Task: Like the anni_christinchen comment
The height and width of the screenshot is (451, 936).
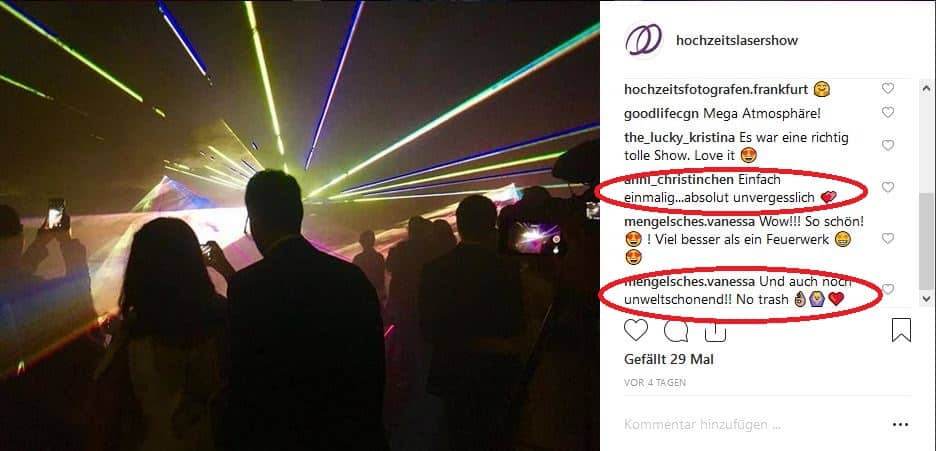Action: pos(888,187)
